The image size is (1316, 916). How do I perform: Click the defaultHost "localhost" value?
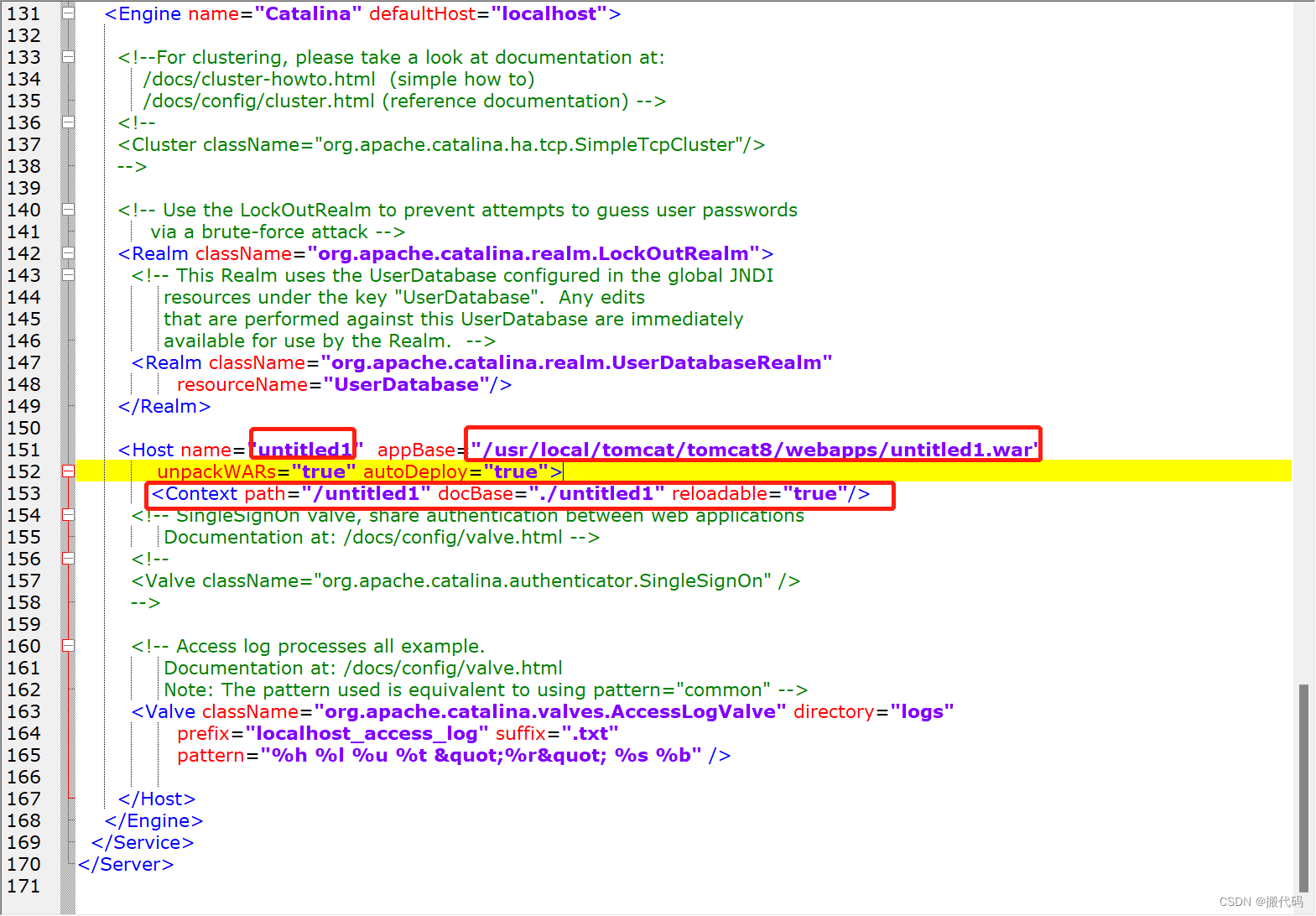(x=549, y=13)
